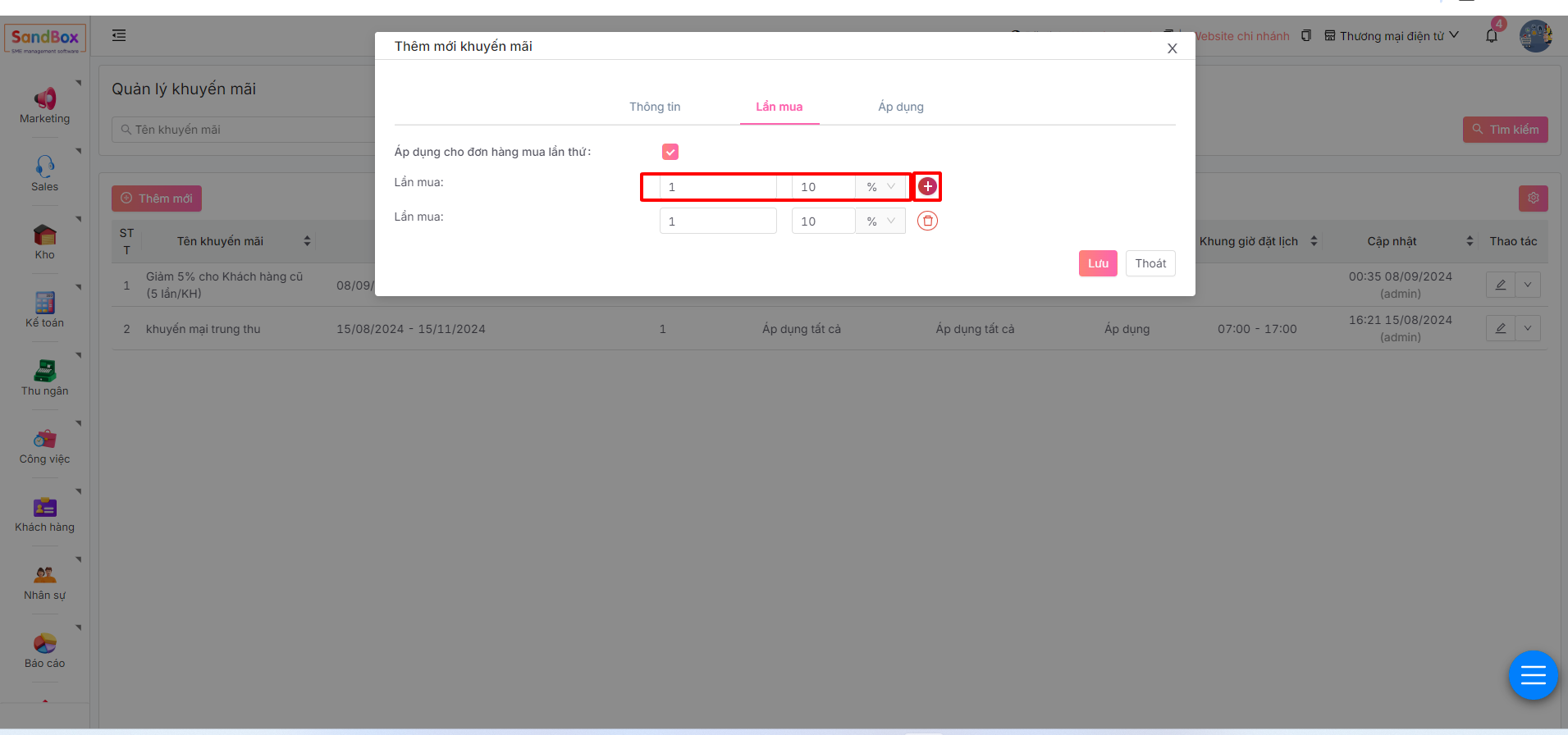Open the % unit dropdown in first row
Image resolution: width=1568 pixels, height=735 pixels.
[880, 187]
